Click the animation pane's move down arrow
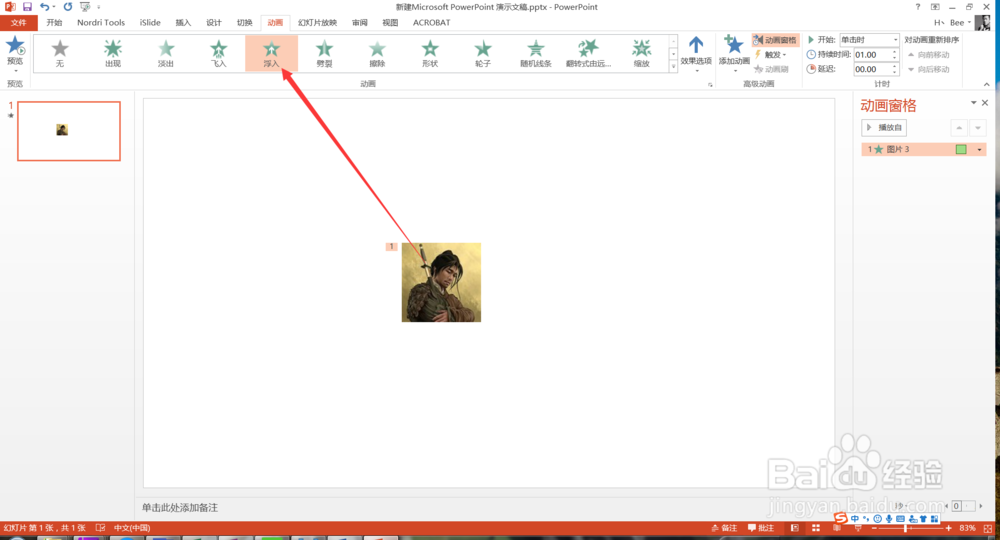The height and width of the screenshot is (540, 1000). click(x=978, y=128)
